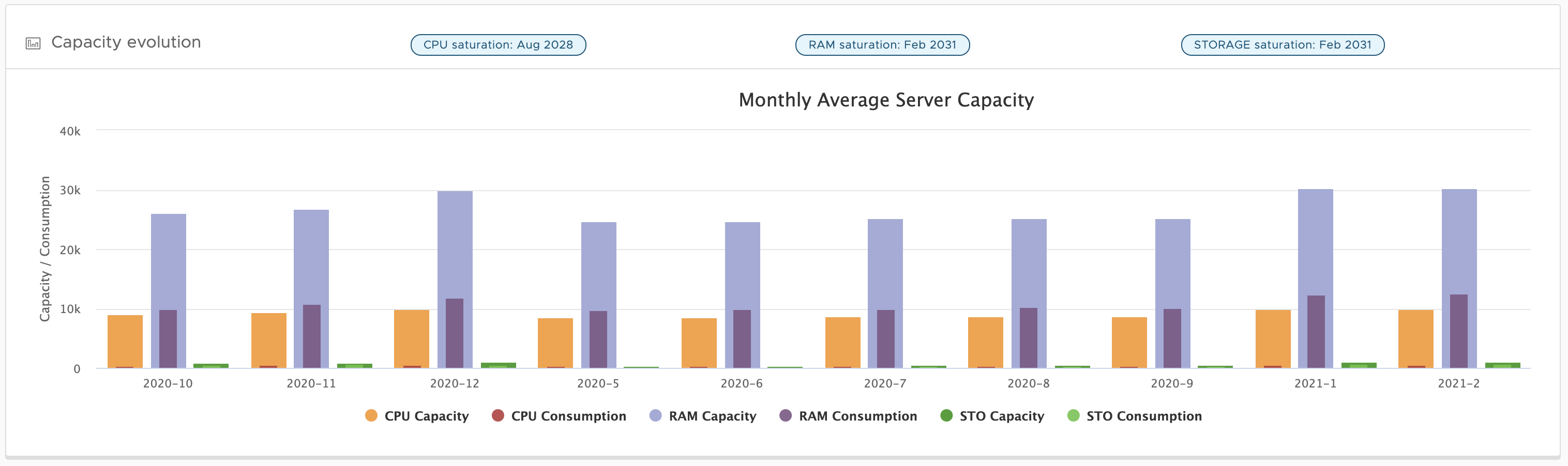Toggle CPU Capacity legend series
The height and width of the screenshot is (466, 1568).
(x=417, y=416)
